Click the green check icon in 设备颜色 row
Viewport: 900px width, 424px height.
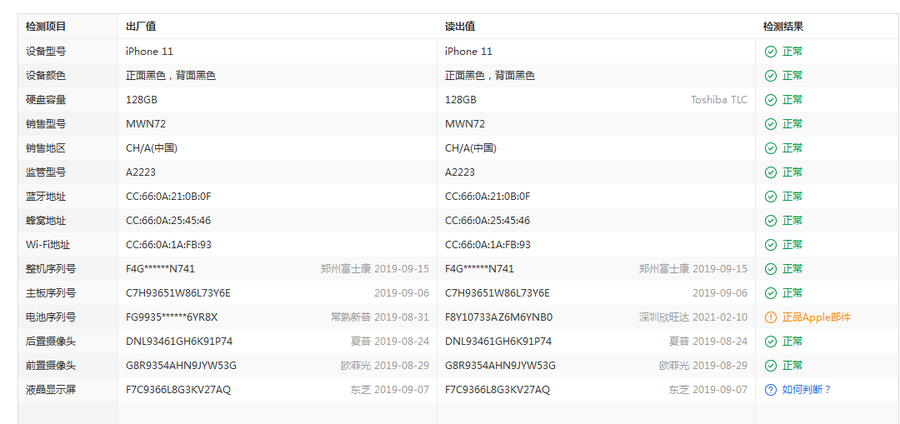tap(770, 76)
